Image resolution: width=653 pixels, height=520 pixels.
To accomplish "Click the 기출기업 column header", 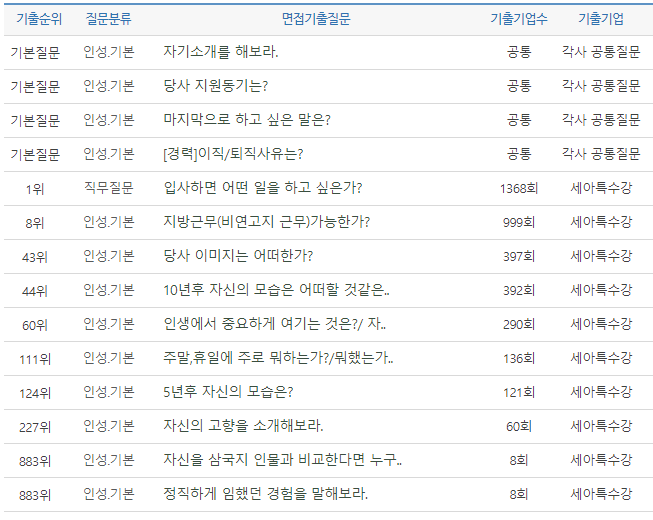I will tap(600, 19).
